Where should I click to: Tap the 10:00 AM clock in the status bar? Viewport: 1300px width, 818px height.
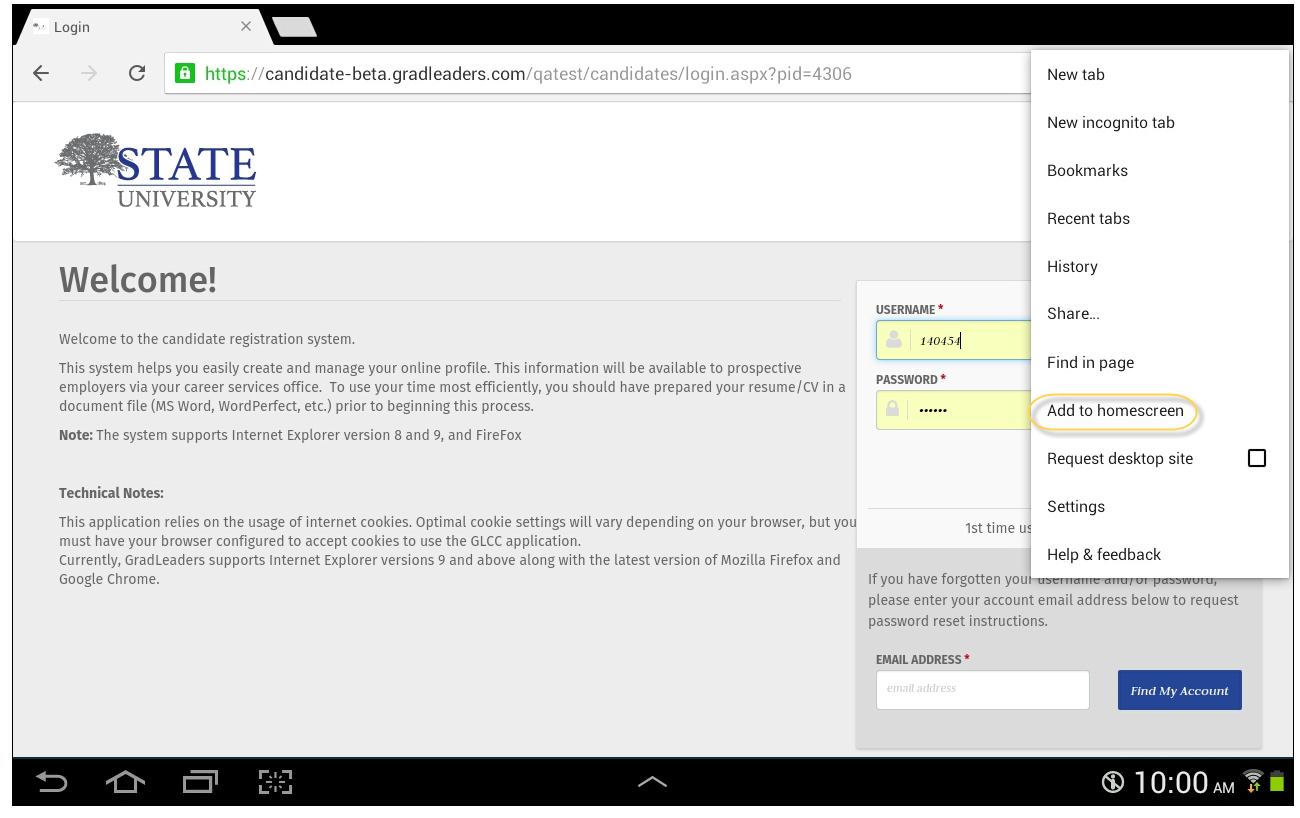pyautogui.click(x=1184, y=782)
